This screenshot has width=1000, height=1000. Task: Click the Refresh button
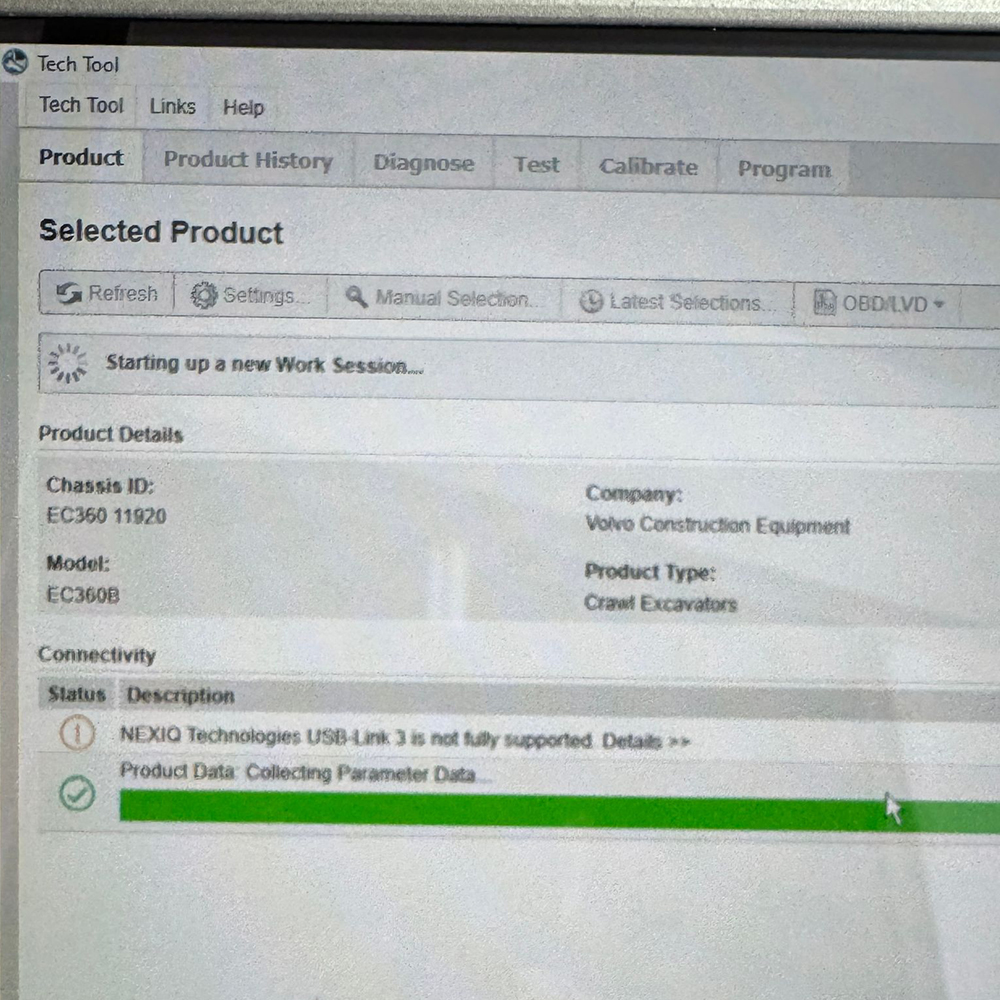107,293
